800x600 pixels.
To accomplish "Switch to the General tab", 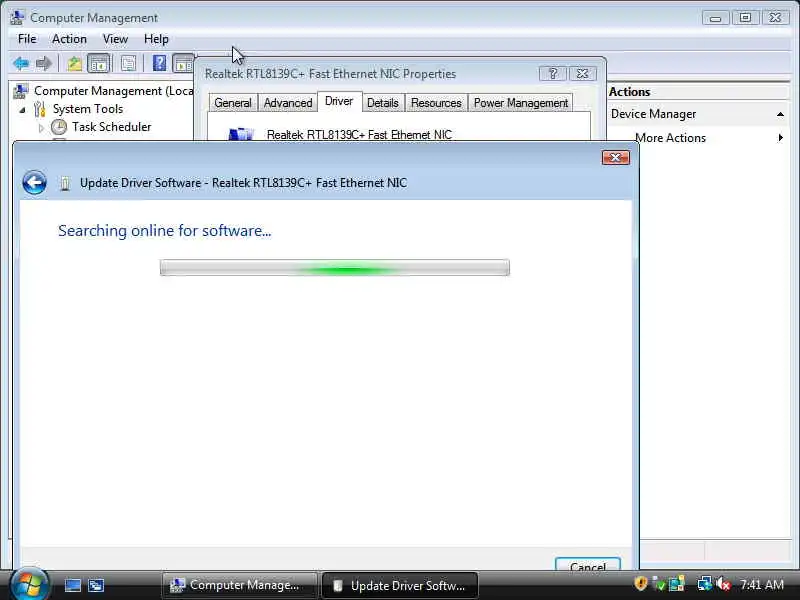I will point(233,103).
